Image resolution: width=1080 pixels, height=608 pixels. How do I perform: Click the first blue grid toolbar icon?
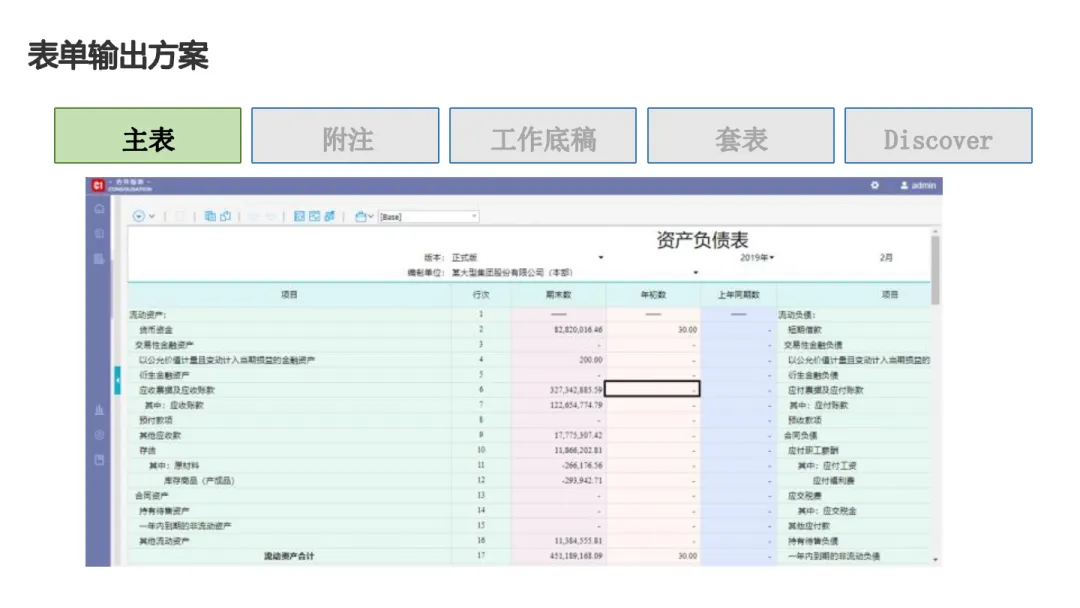(299, 216)
